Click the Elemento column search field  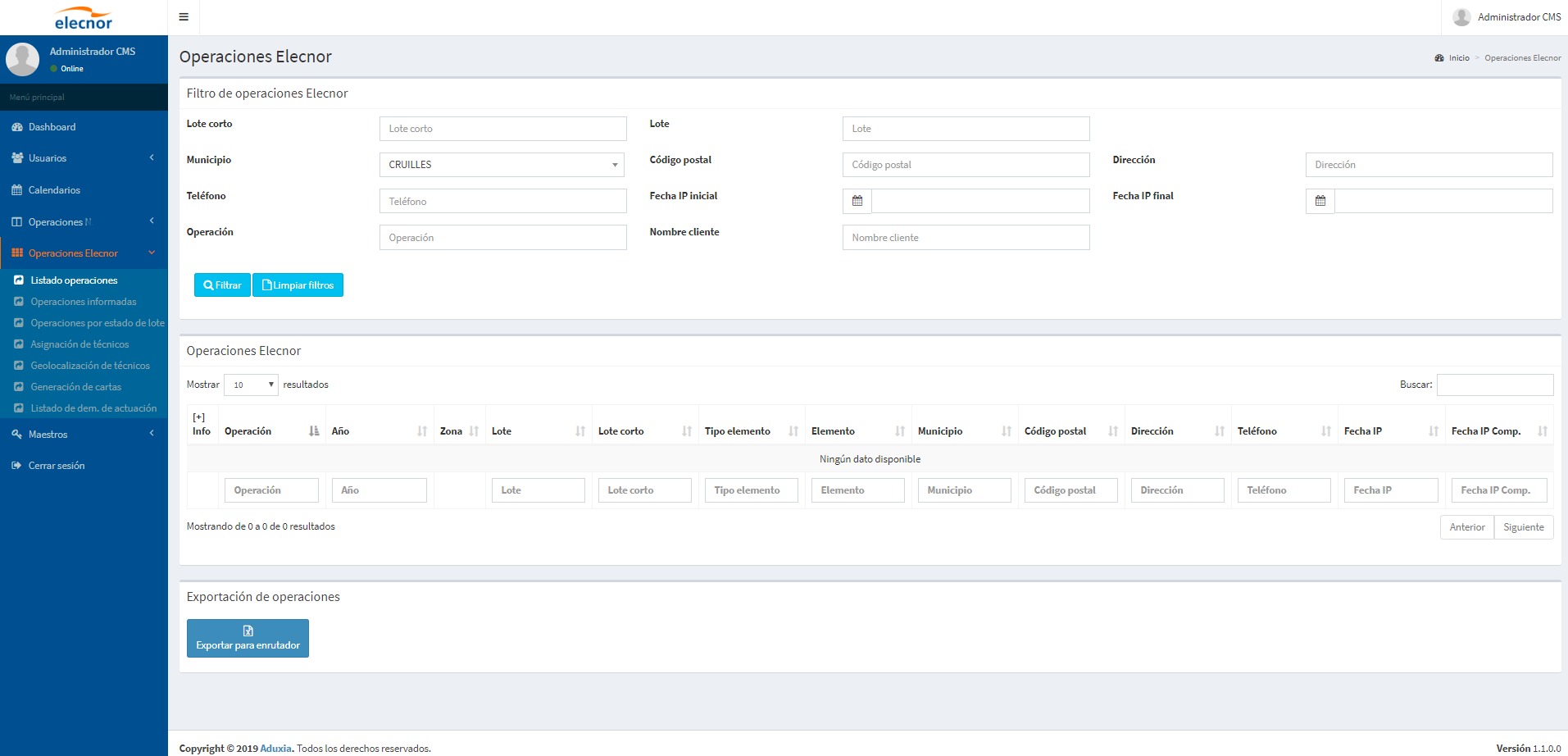[858, 490]
